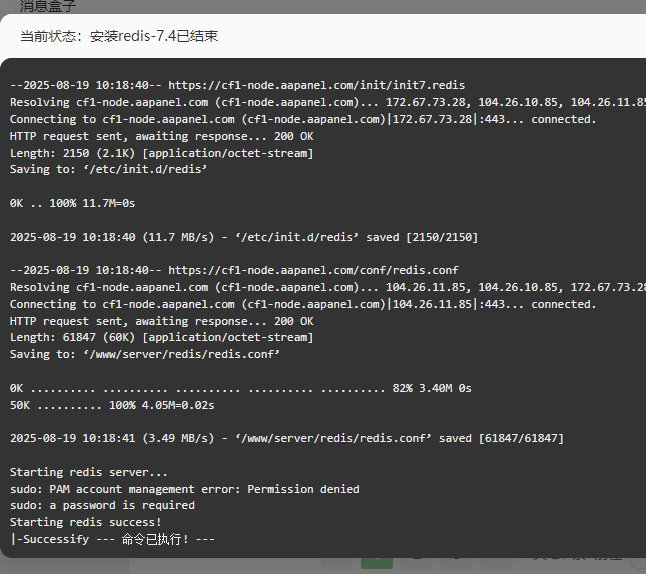
Task: Click the 'Starting redis success!' line
Action: pos(85,522)
